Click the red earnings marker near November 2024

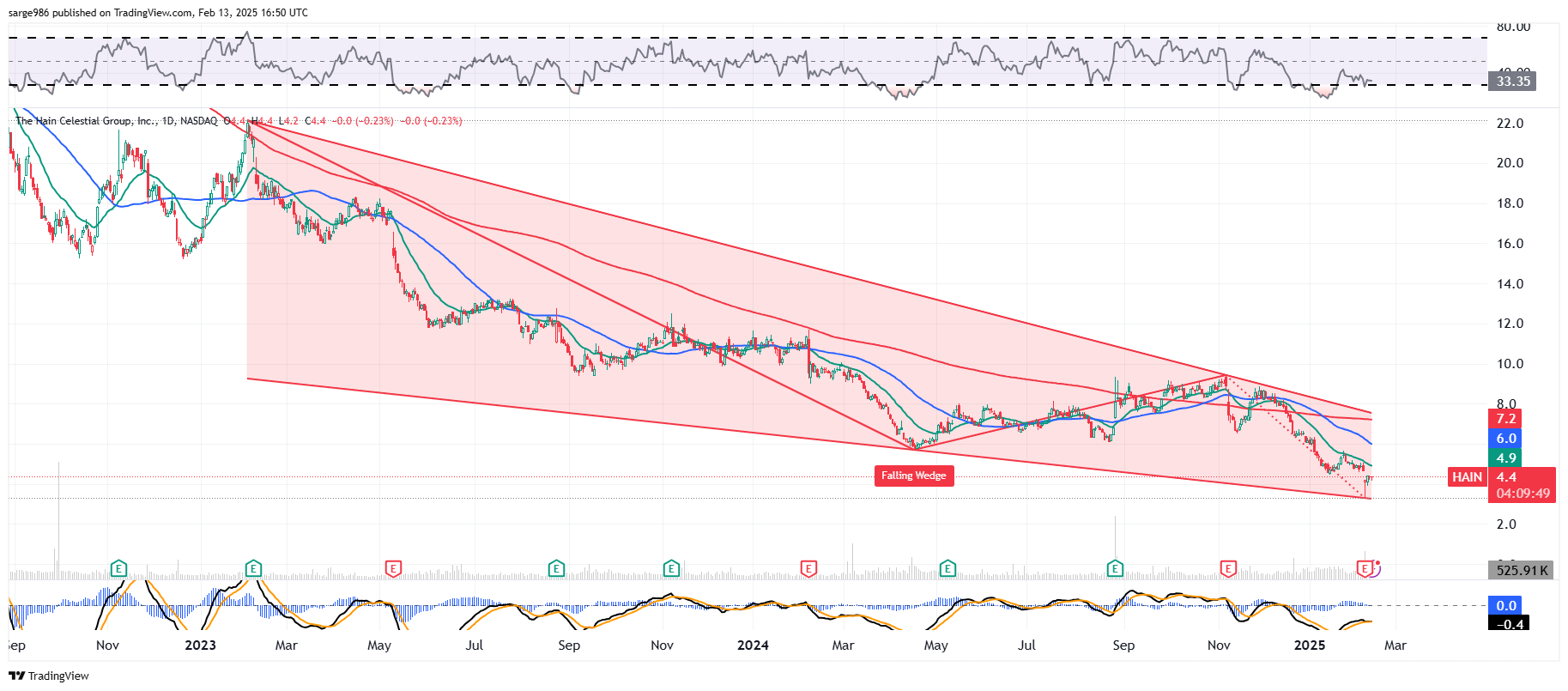point(1228,568)
